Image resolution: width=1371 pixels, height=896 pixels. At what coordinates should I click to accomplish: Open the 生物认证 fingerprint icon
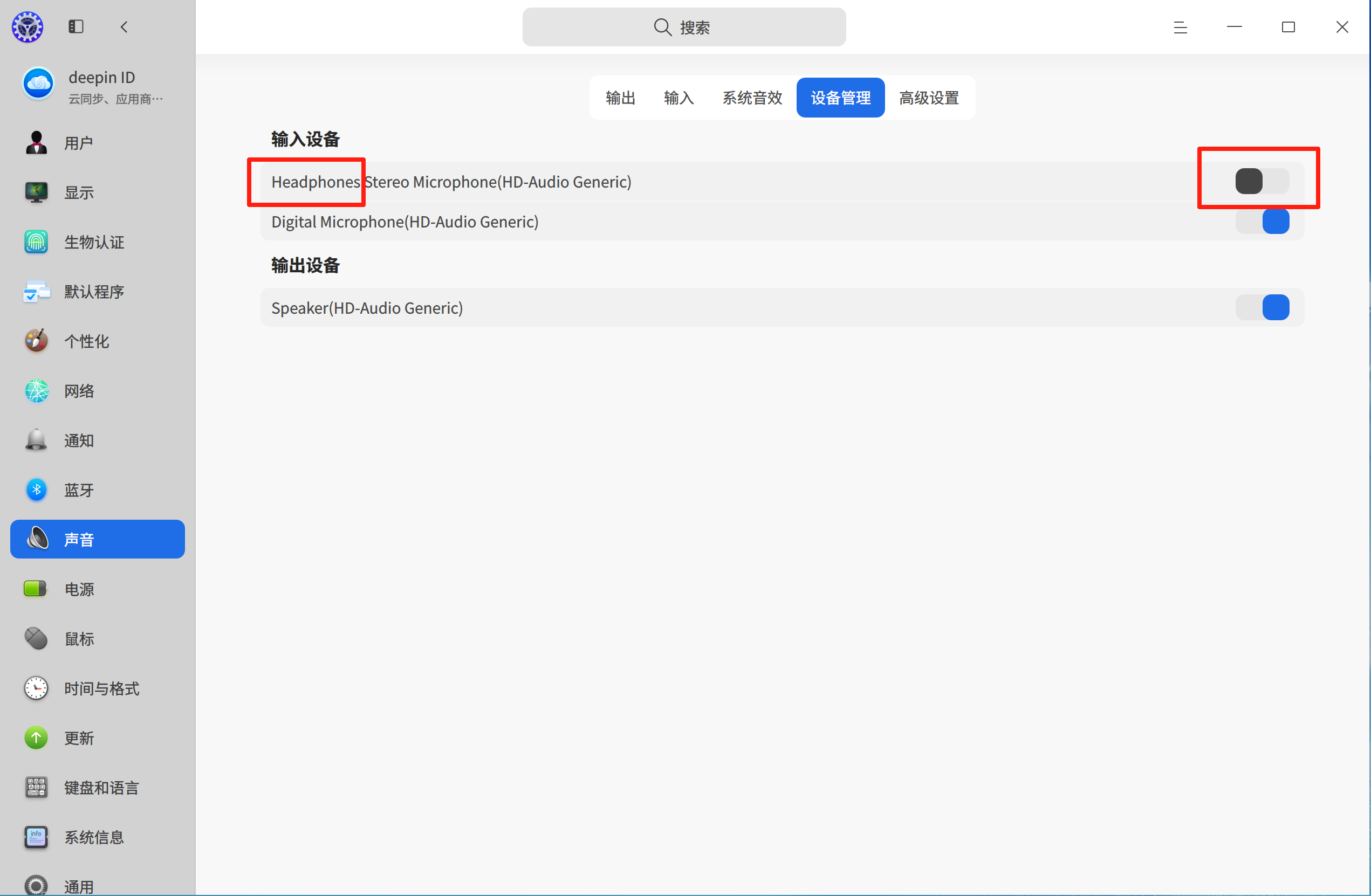(36, 242)
